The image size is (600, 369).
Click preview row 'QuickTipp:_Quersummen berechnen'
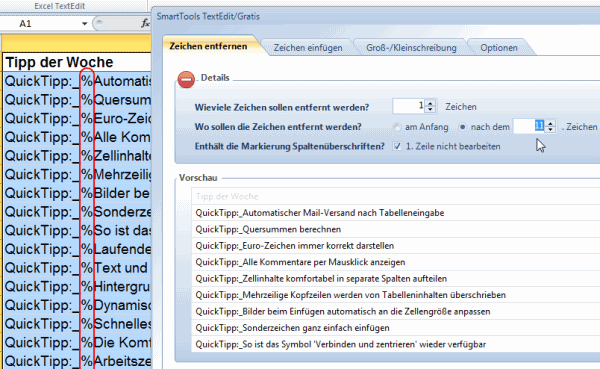pos(396,229)
